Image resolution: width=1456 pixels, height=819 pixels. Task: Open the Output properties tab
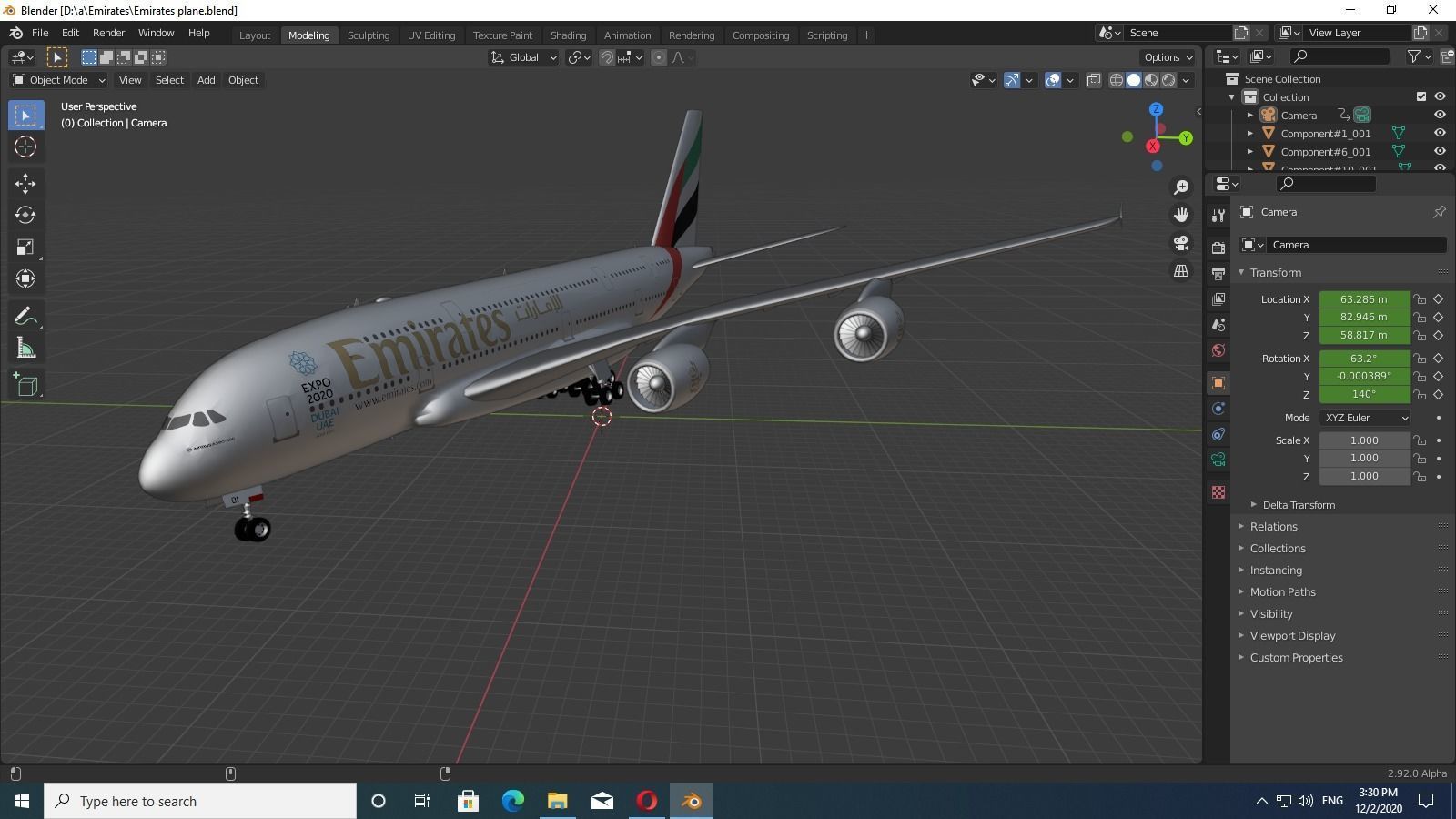1218,273
